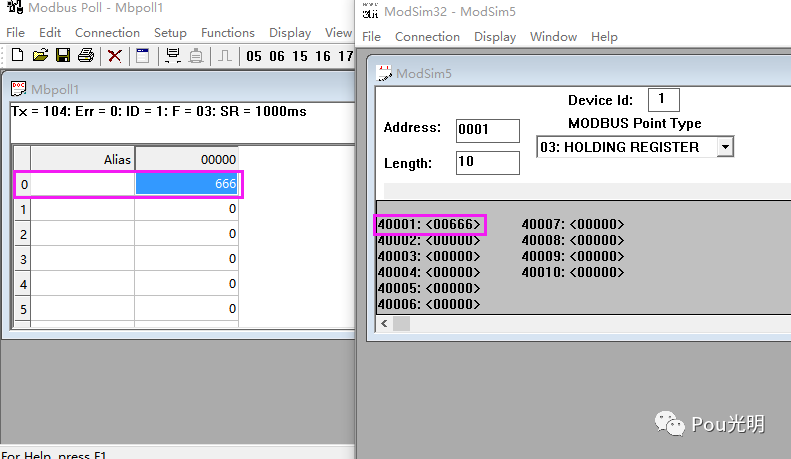Click register 40009 entry
Viewport: 791px width, 459px height.
(x=573, y=256)
